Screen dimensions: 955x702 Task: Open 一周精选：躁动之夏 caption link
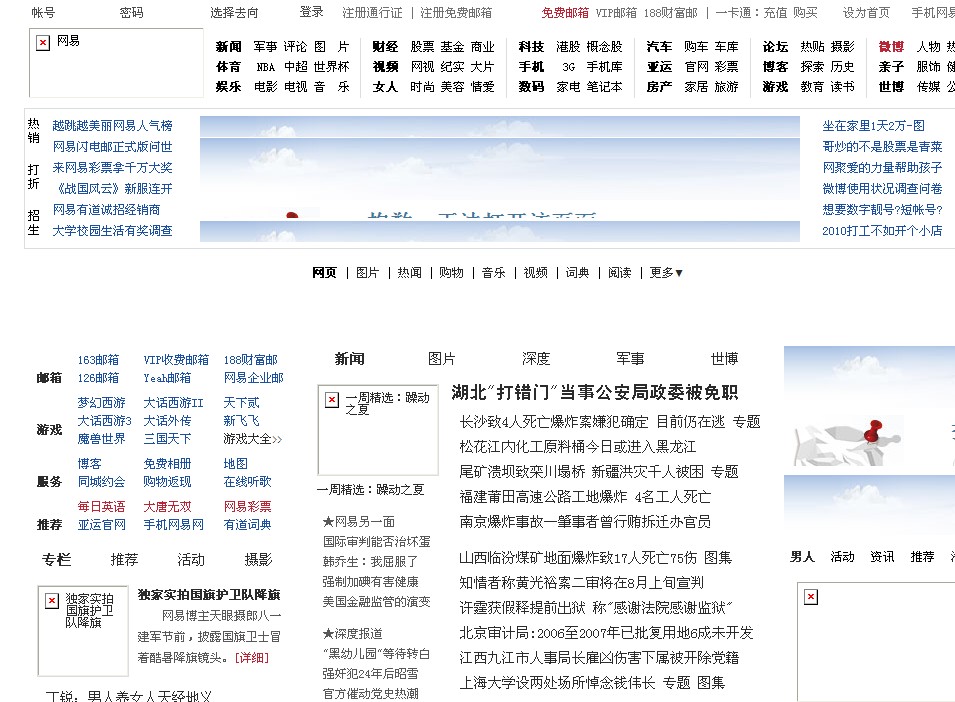[x=370, y=490]
